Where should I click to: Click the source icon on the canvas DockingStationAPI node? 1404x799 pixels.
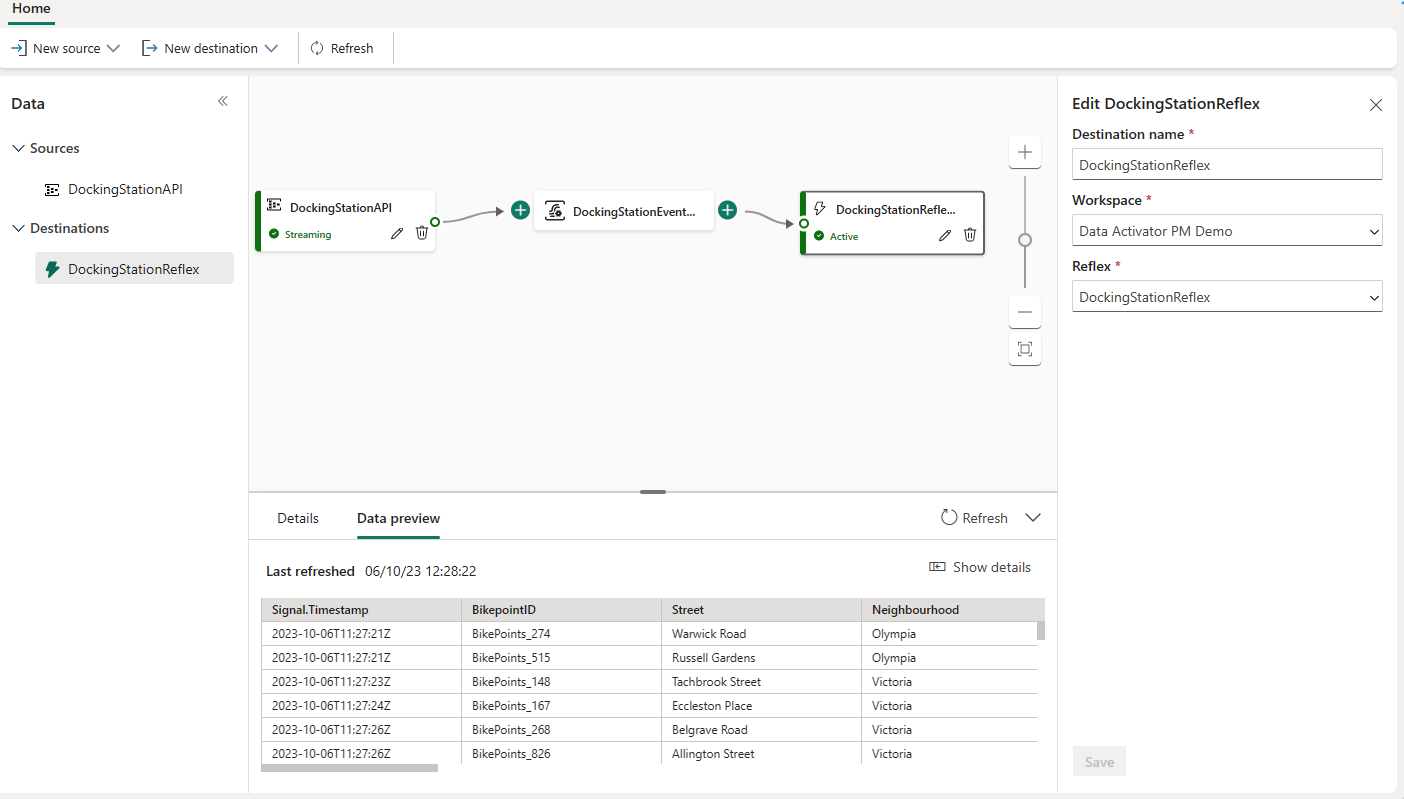(x=274, y=205)
